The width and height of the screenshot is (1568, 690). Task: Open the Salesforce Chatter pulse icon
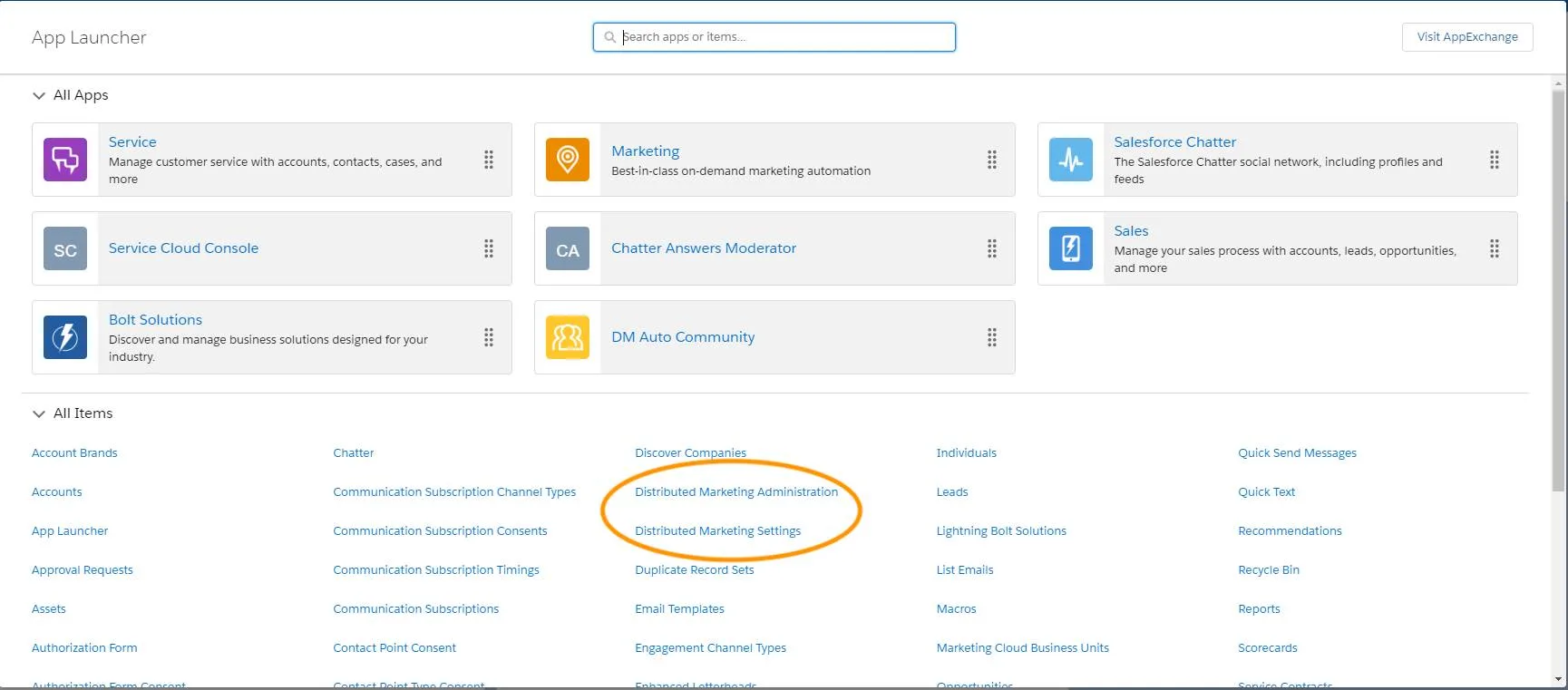click(1071, 160)
